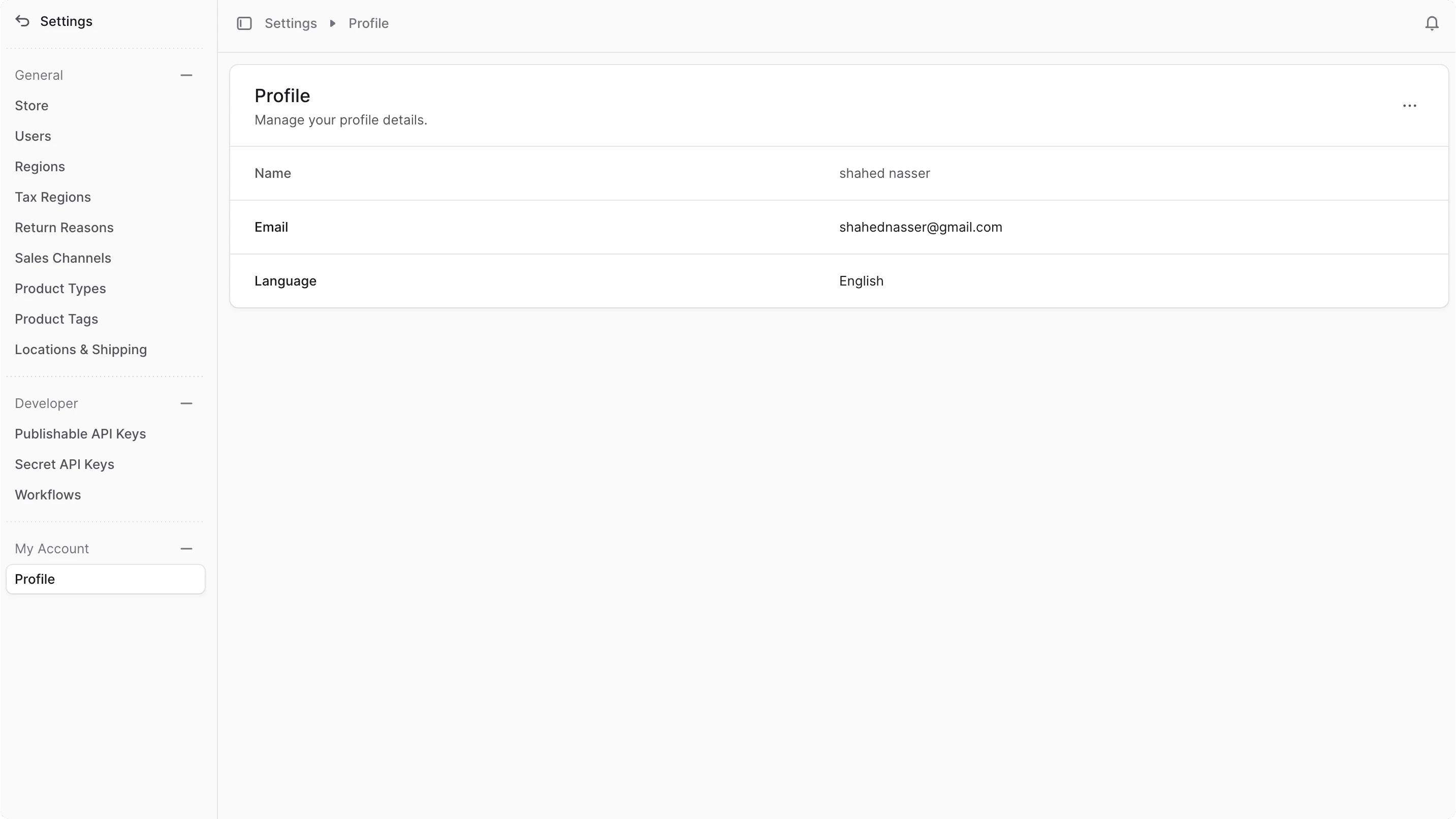The height and width of the screenshot is (819, 1456).
Task: Collapse the General section
Action: point(186,75)
